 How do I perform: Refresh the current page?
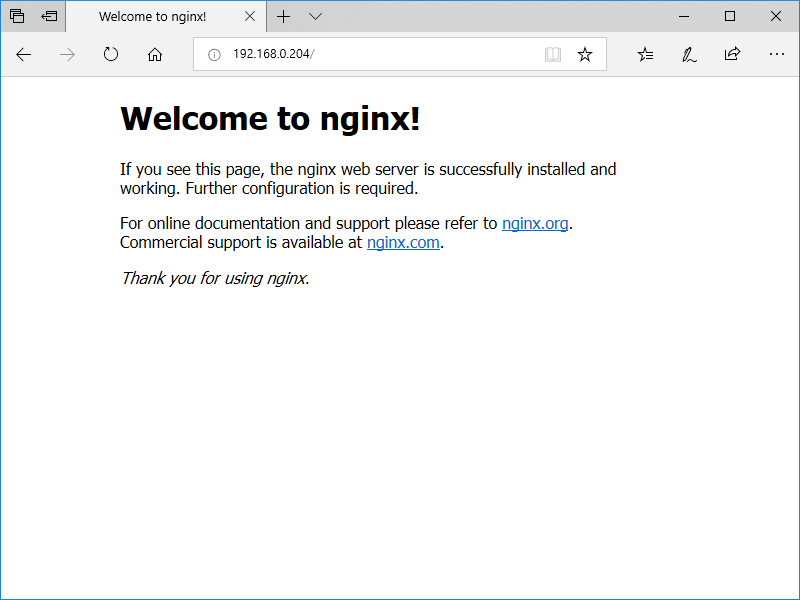[x=111, y=54]
